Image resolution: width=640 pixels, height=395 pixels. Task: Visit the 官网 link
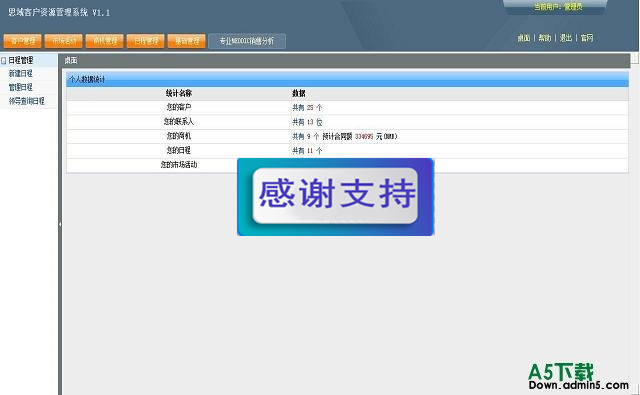[x=587, y=38]
